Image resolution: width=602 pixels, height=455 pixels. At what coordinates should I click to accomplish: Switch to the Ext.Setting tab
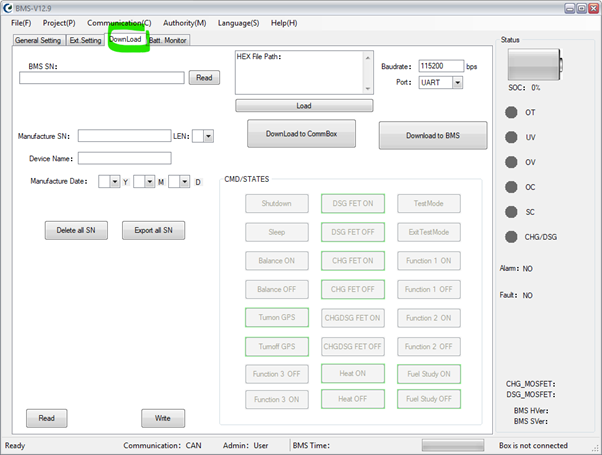click(85, 40)
